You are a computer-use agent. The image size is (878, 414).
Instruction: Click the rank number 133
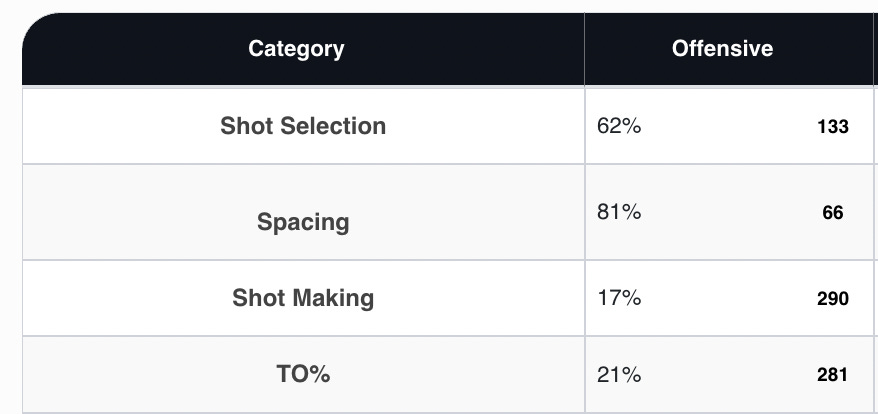833,127
